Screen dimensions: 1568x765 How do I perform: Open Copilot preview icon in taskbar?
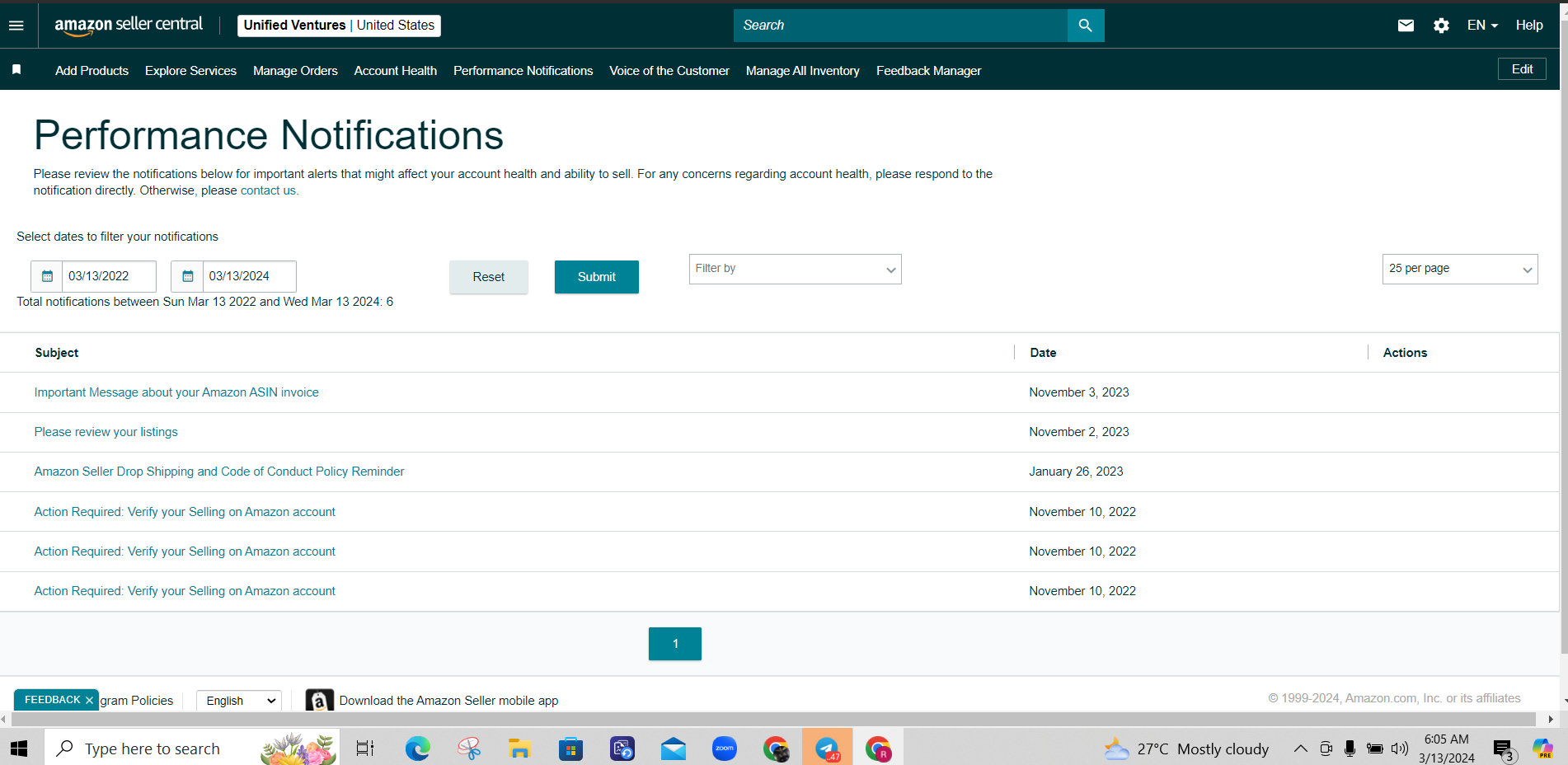1542,749
